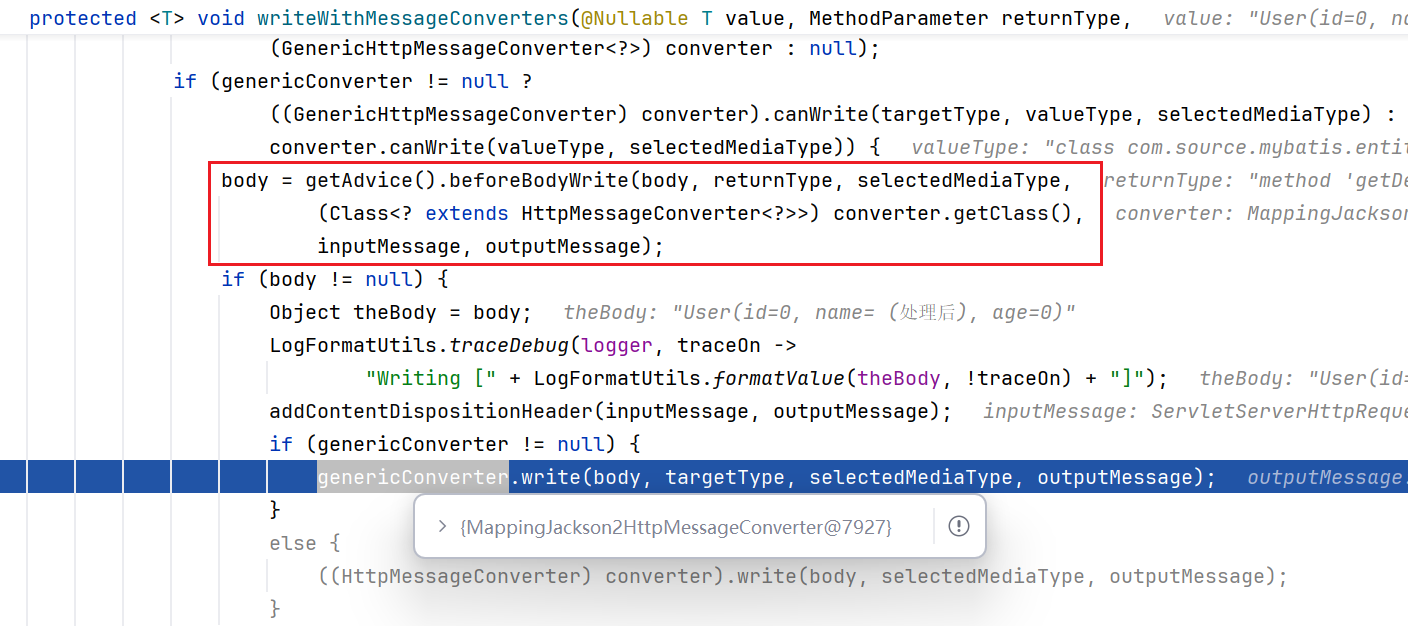This screenshot has height=626, width=1408.
Task: Click the formatValue method call
Action: 778,378
